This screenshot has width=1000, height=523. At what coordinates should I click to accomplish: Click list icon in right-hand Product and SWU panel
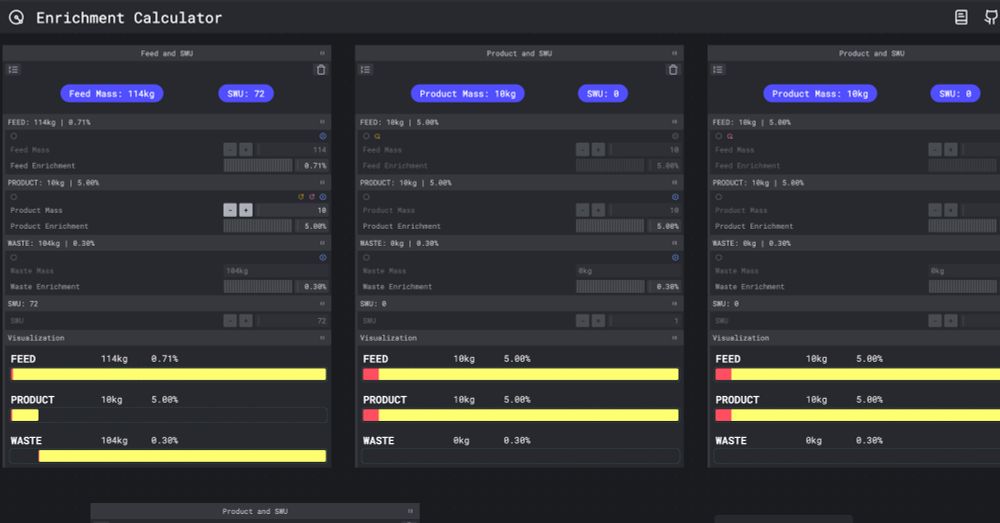pos(718,70)
